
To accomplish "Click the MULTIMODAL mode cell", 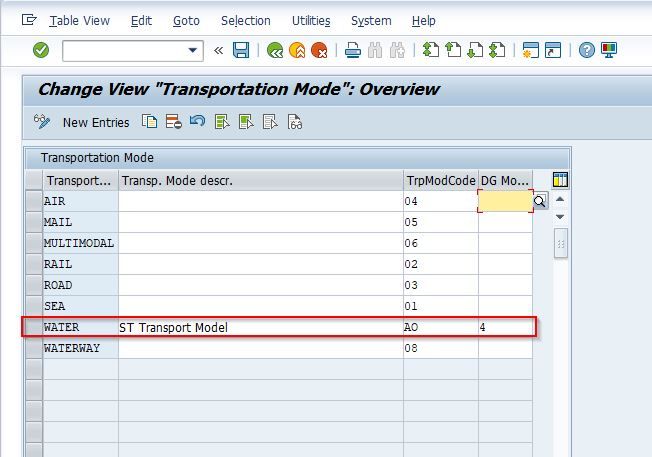I will (x=81, y=243).
